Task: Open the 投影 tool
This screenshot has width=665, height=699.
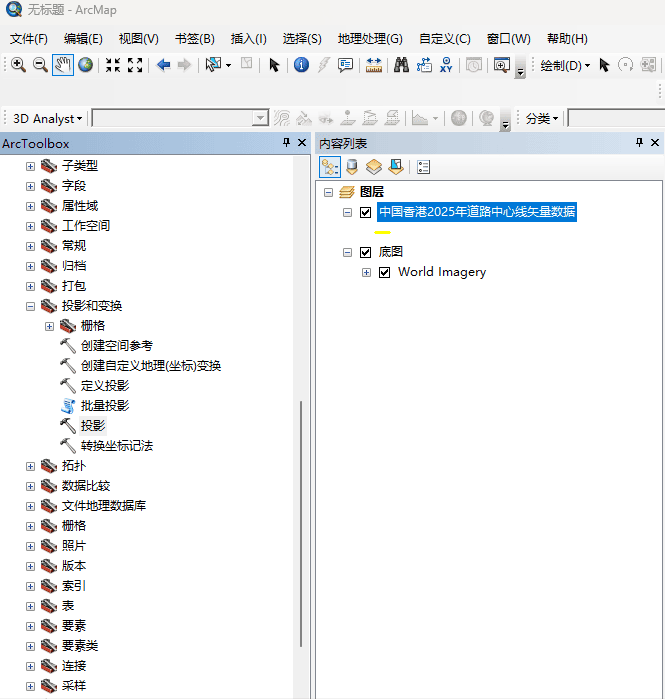Action: (x=93, y=426)
